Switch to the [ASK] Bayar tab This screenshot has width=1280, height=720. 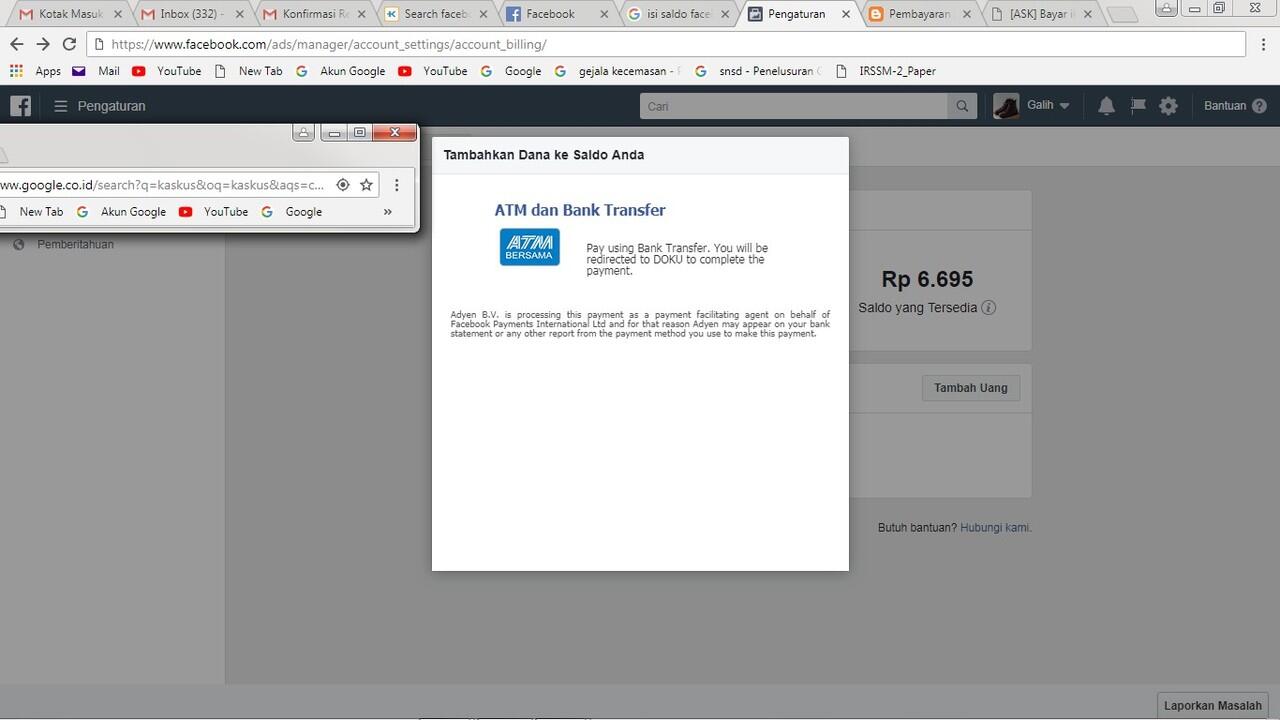tap(1039, 14)
